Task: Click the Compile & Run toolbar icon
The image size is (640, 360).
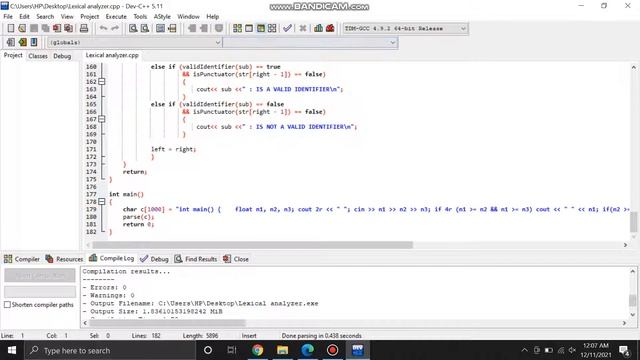Action: tap(260, 28)
